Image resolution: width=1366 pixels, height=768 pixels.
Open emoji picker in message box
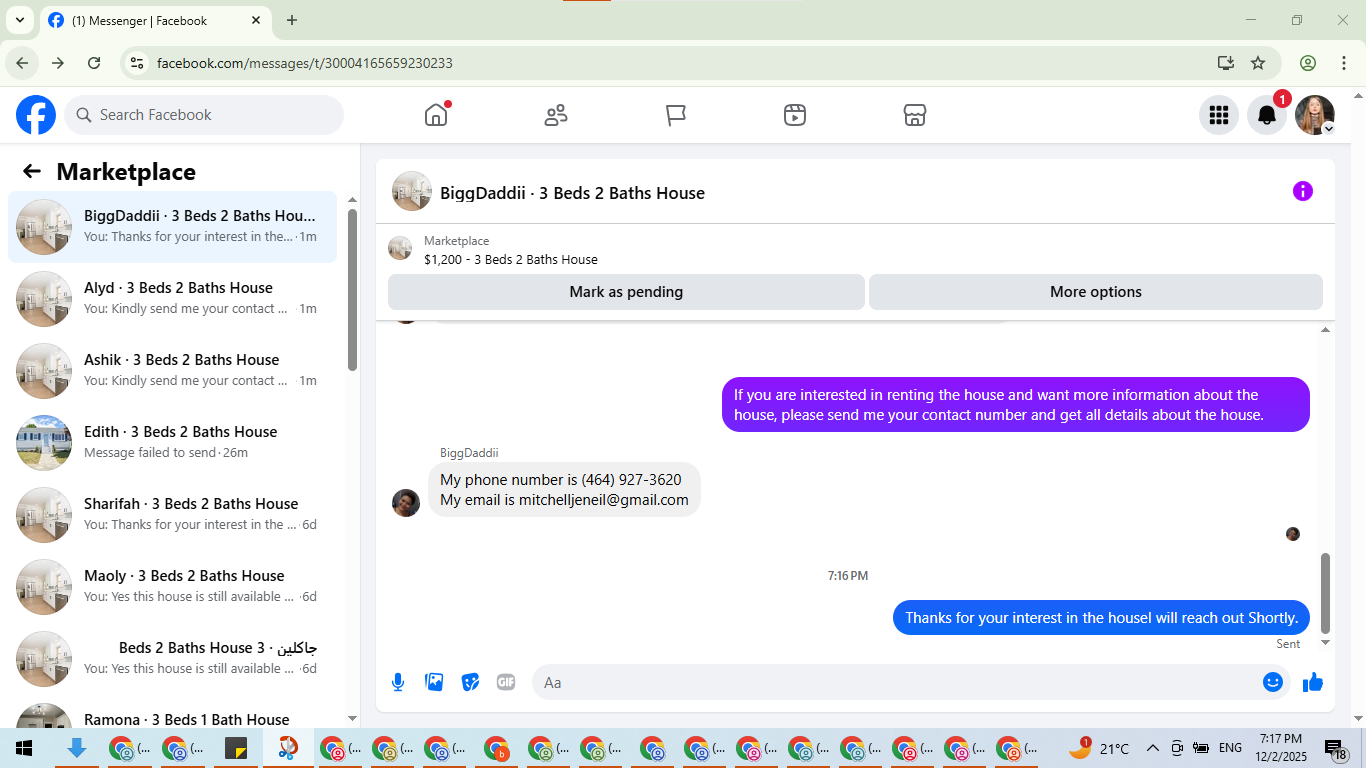point(1272,682)
